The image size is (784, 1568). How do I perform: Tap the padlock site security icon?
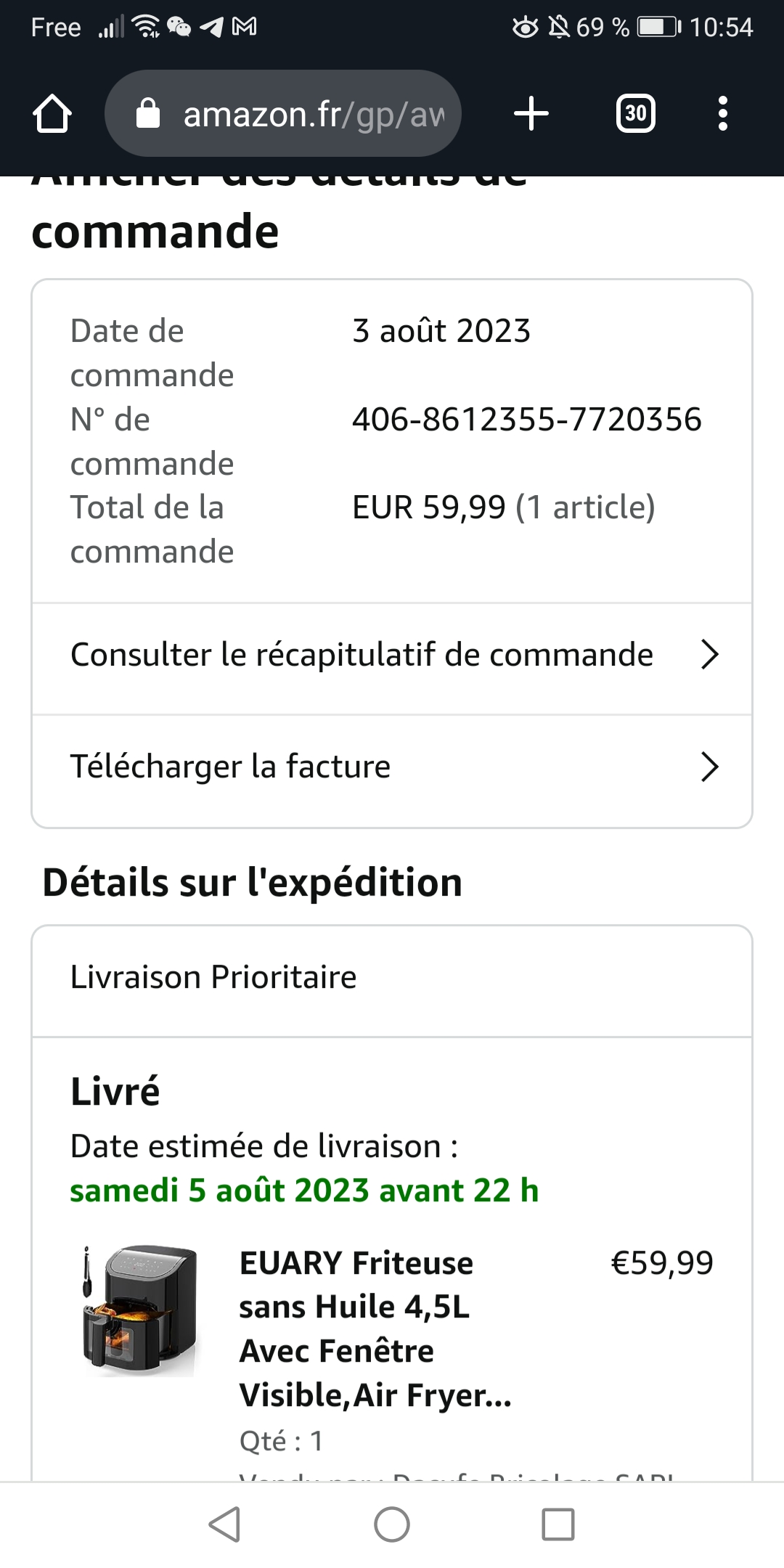(148, 114)
